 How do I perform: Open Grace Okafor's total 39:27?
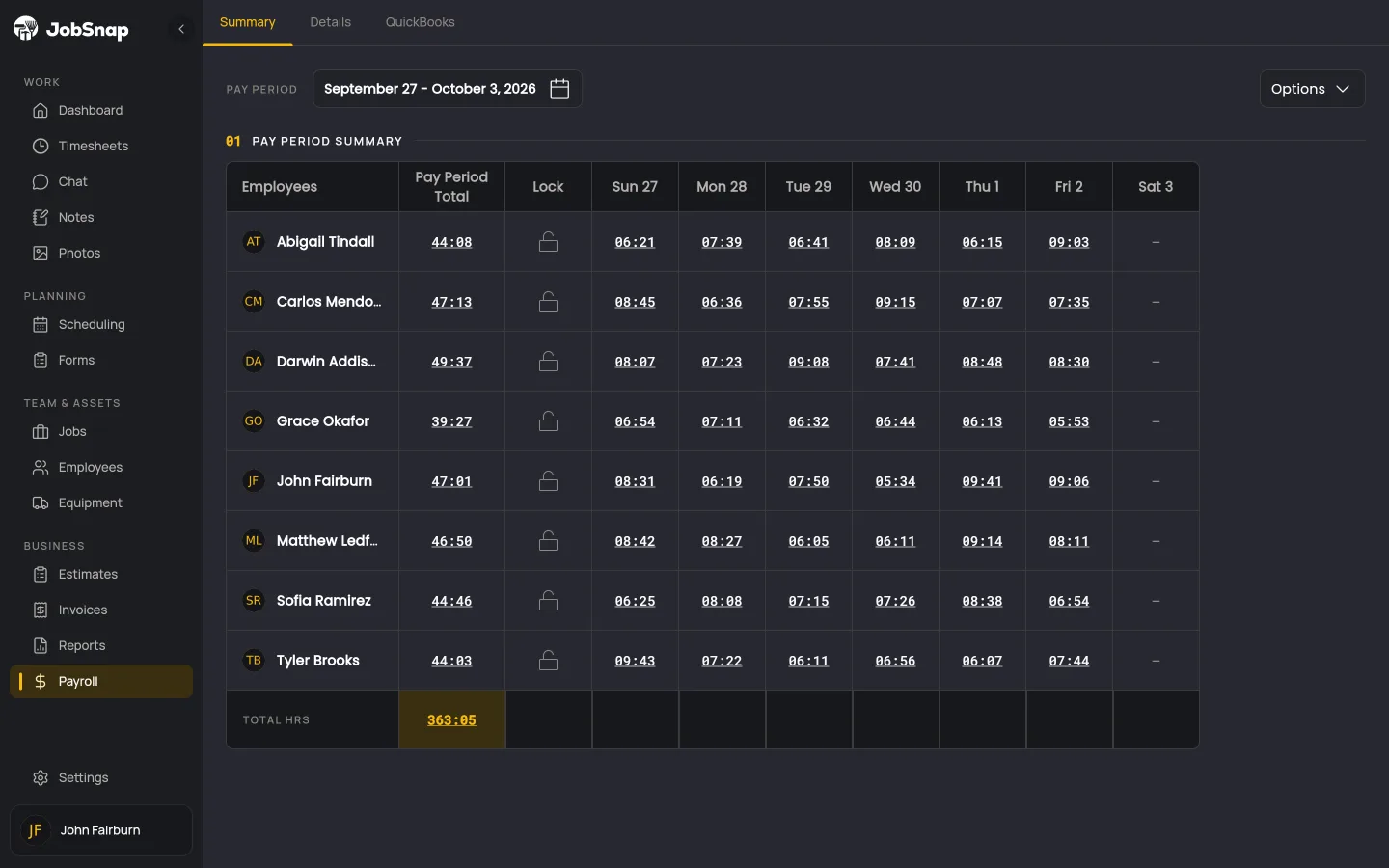[451, 421]
